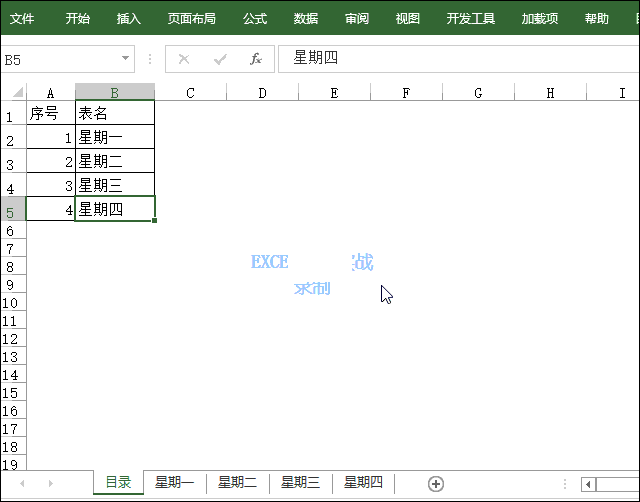
Task: Switch to the 星期二 sheet tab
Action: 238,482
